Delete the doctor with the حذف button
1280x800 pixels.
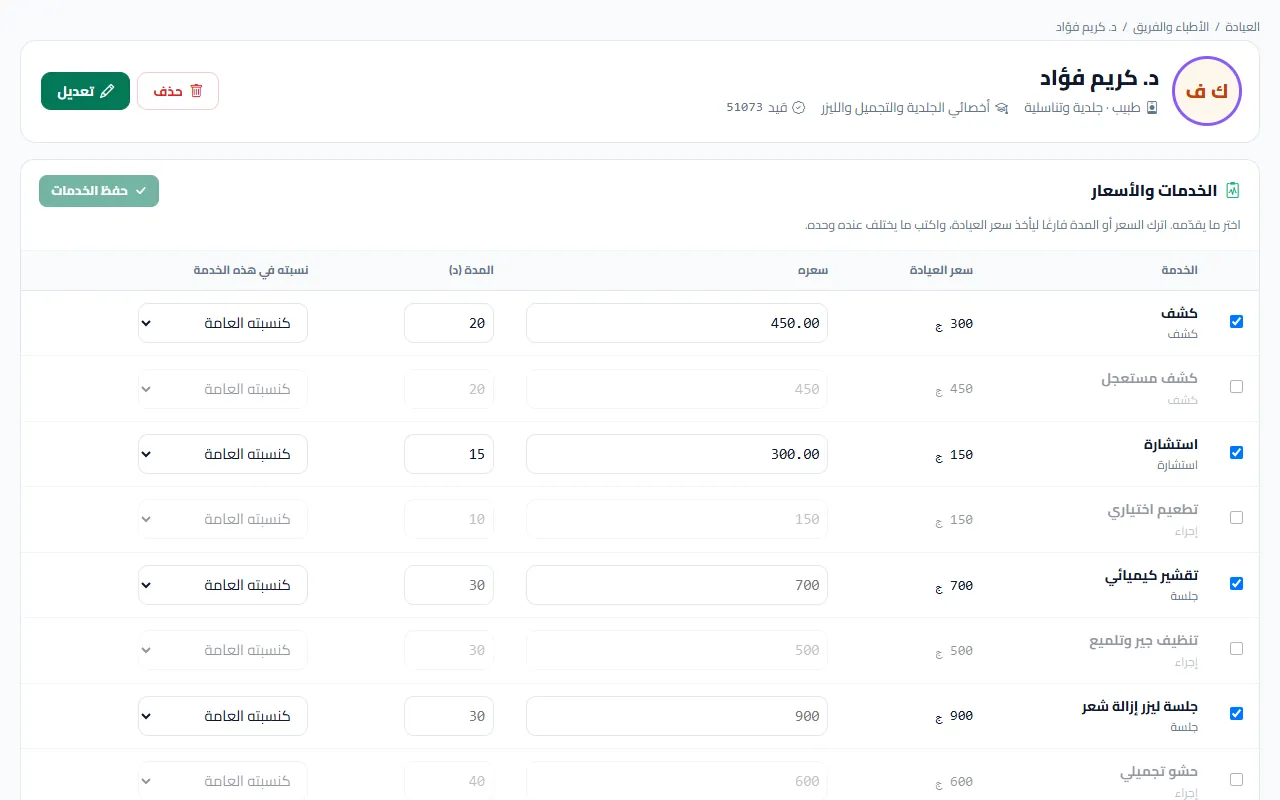click(x=178, y=91)
